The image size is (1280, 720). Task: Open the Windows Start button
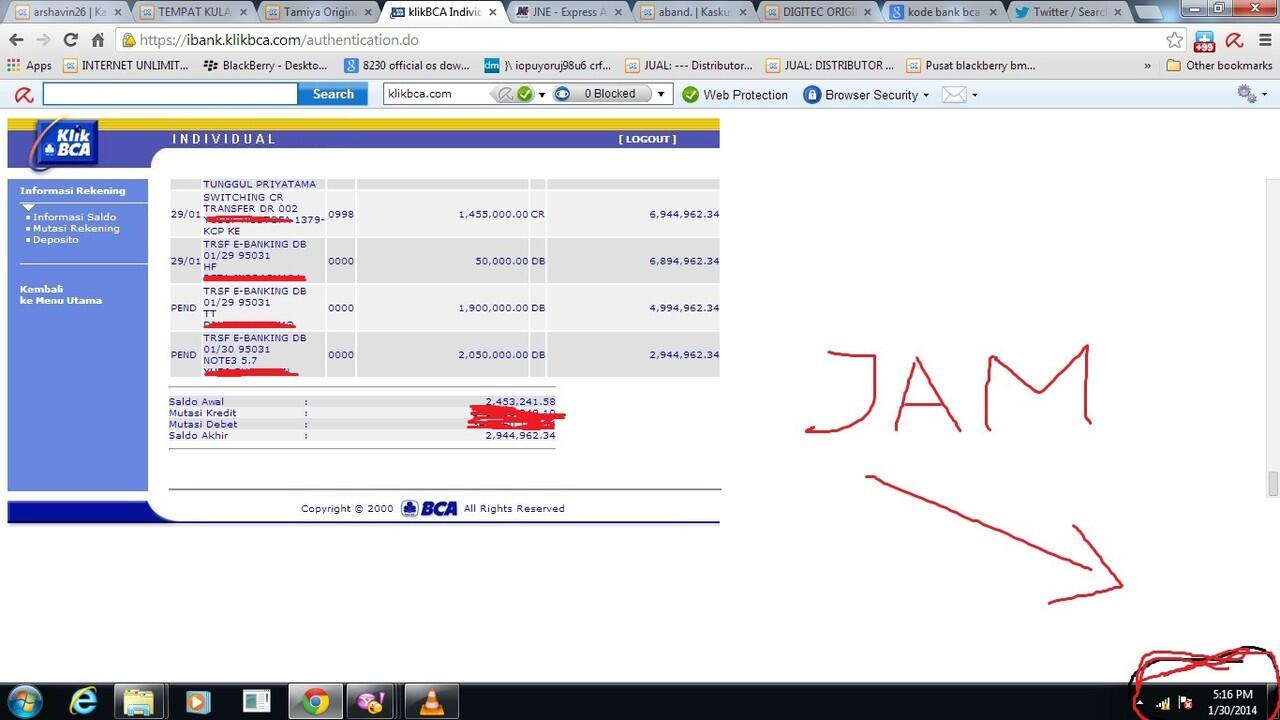tap(23, 702)
